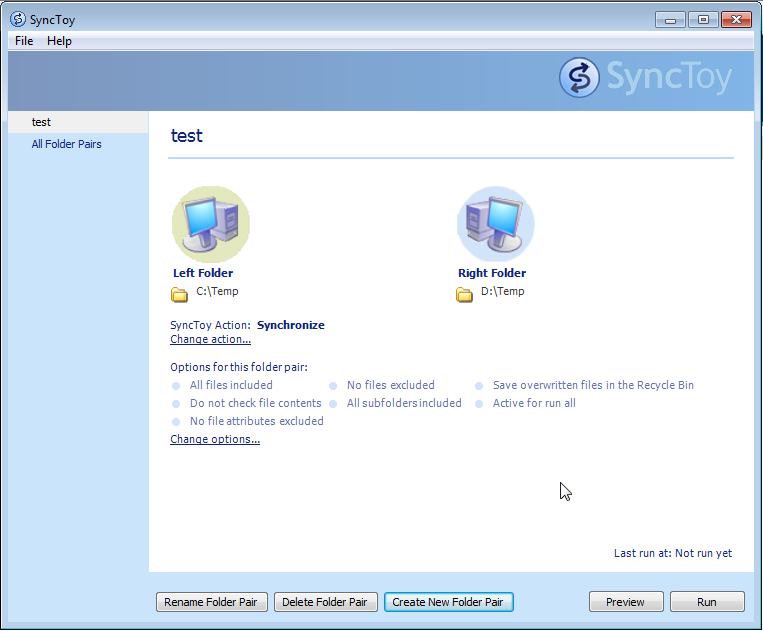Open the Help menu
763x631 pixels.
click(59, 41)
